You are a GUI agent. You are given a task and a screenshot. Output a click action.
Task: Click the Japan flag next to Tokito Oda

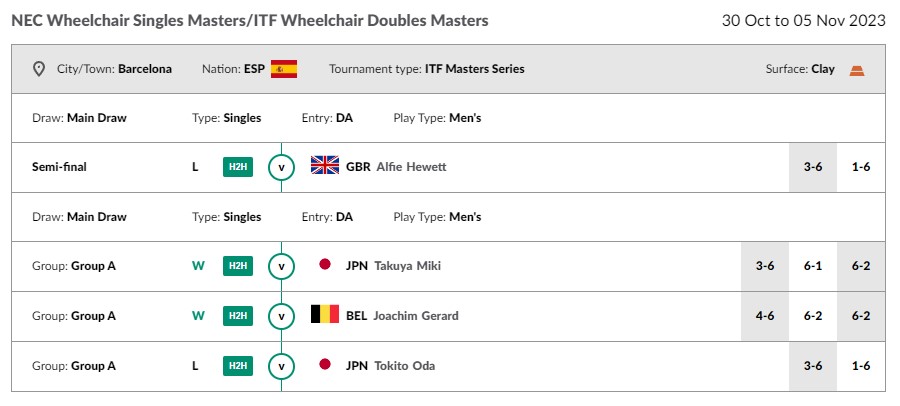click(325, 364)
